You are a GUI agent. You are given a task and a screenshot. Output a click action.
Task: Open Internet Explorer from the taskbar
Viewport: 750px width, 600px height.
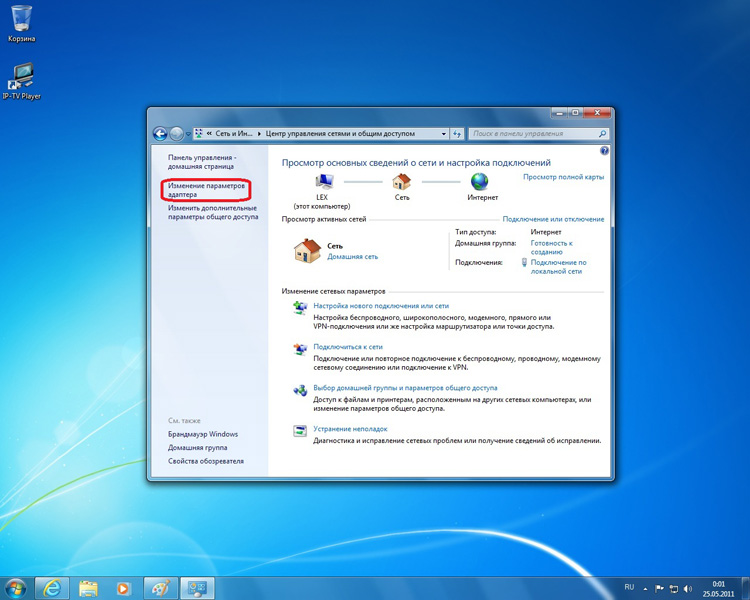[x=51, y=588]
